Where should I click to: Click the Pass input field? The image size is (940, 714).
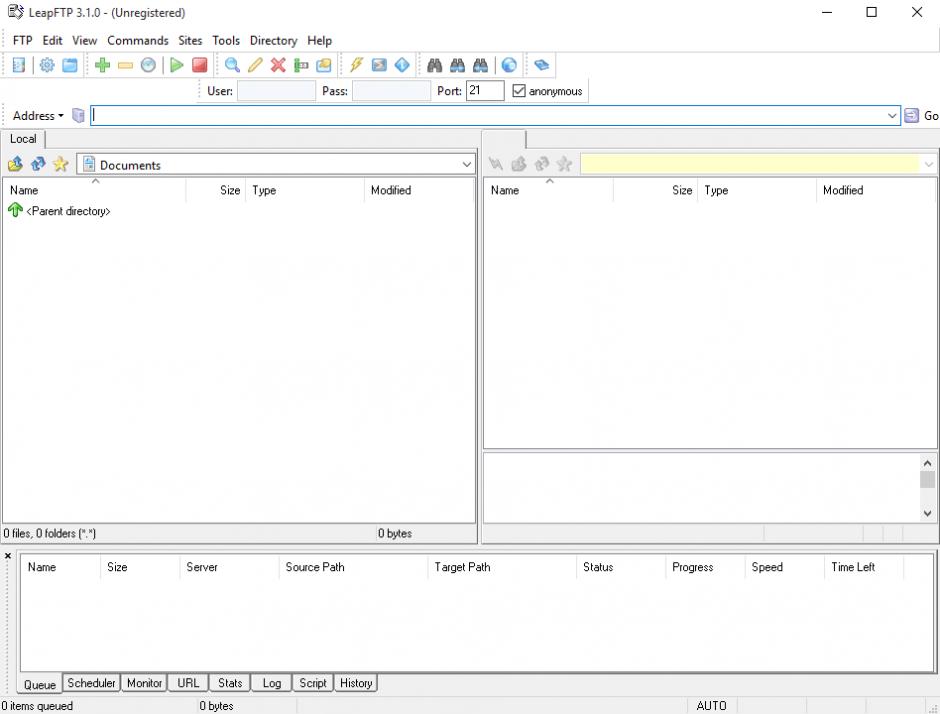point(391,91)
